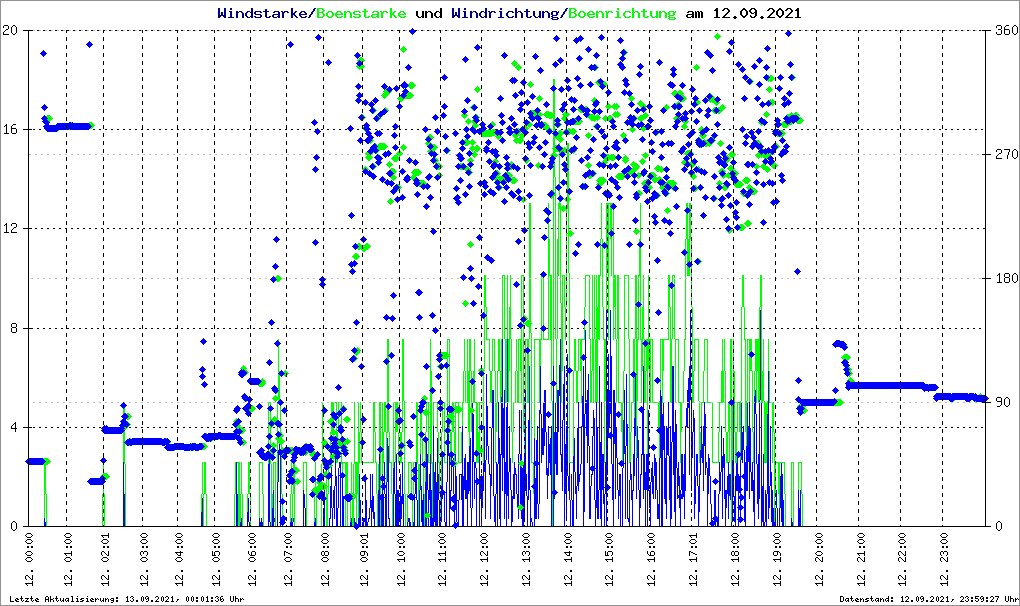Screen dimensions: 1020x606
Task: Click the green Boenstarke title label
Action: click(x=361, y=14)
